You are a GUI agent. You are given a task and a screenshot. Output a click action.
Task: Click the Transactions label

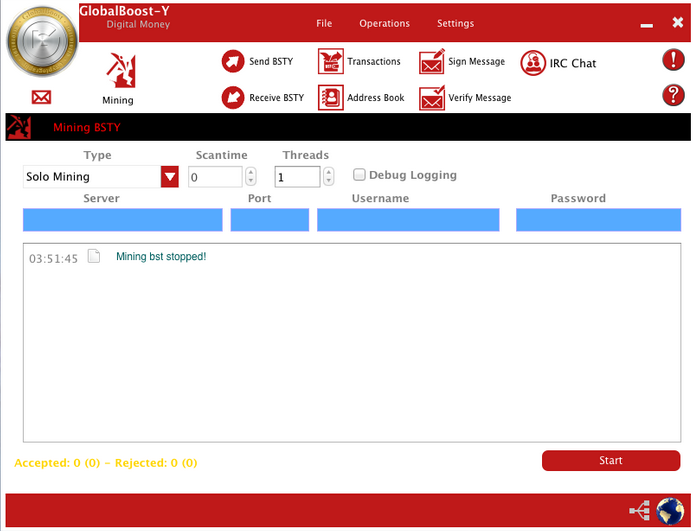pyautogui.click(x=374, y=61)
